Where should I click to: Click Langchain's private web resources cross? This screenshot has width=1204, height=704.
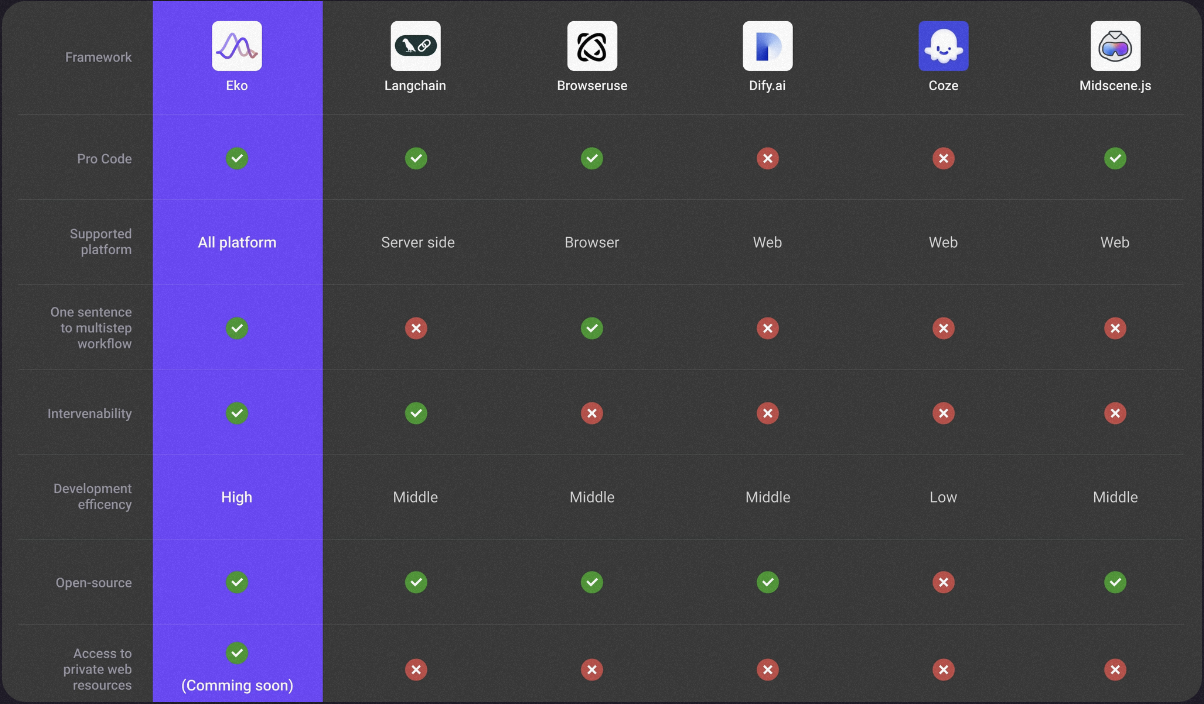point(416,670)
